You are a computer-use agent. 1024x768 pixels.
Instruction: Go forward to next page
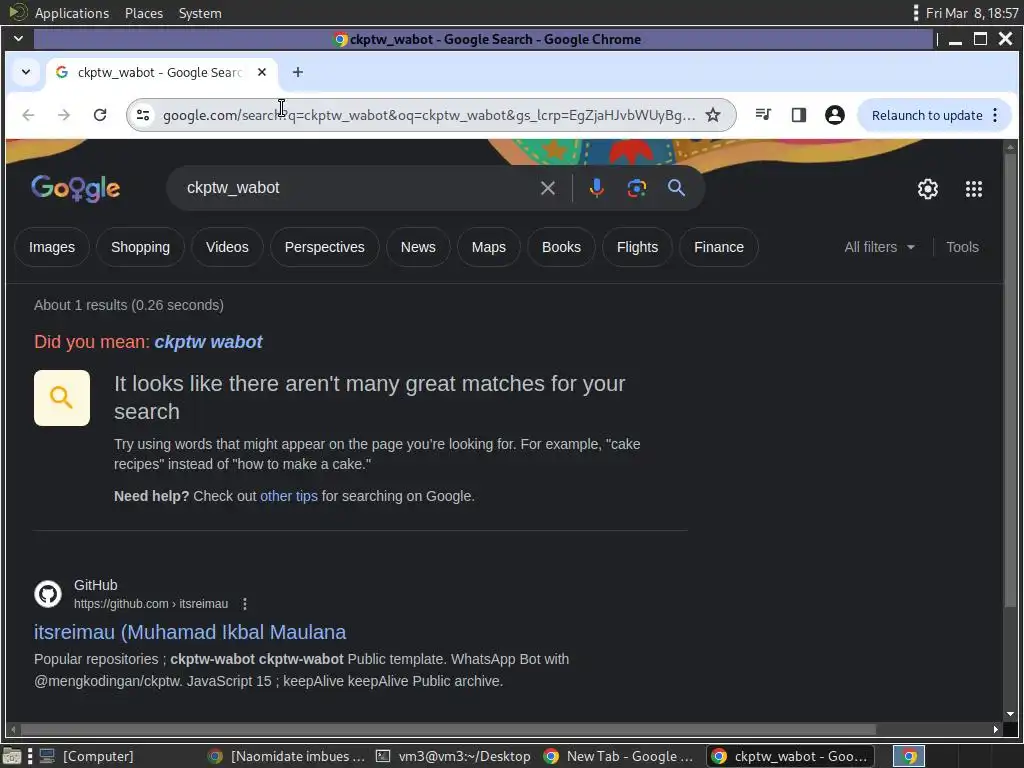click(x=63, y=115)
